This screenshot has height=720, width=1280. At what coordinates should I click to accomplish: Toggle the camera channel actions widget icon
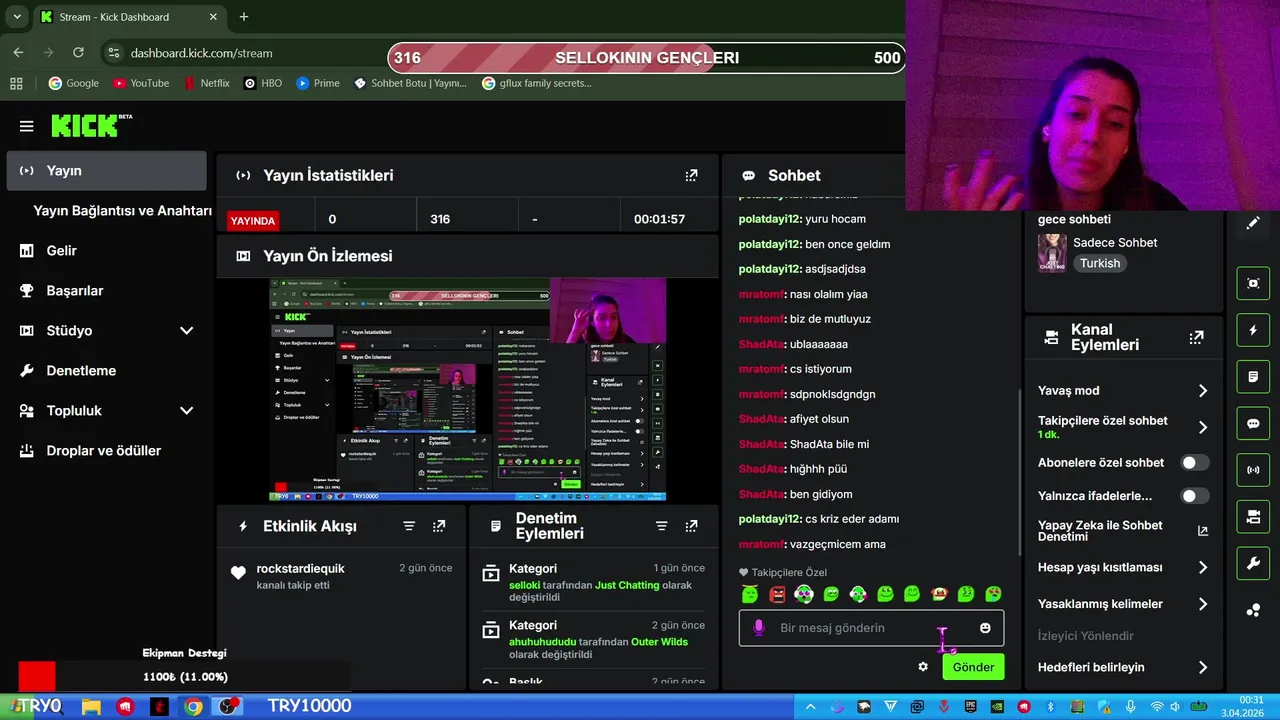pos(1253,517)
